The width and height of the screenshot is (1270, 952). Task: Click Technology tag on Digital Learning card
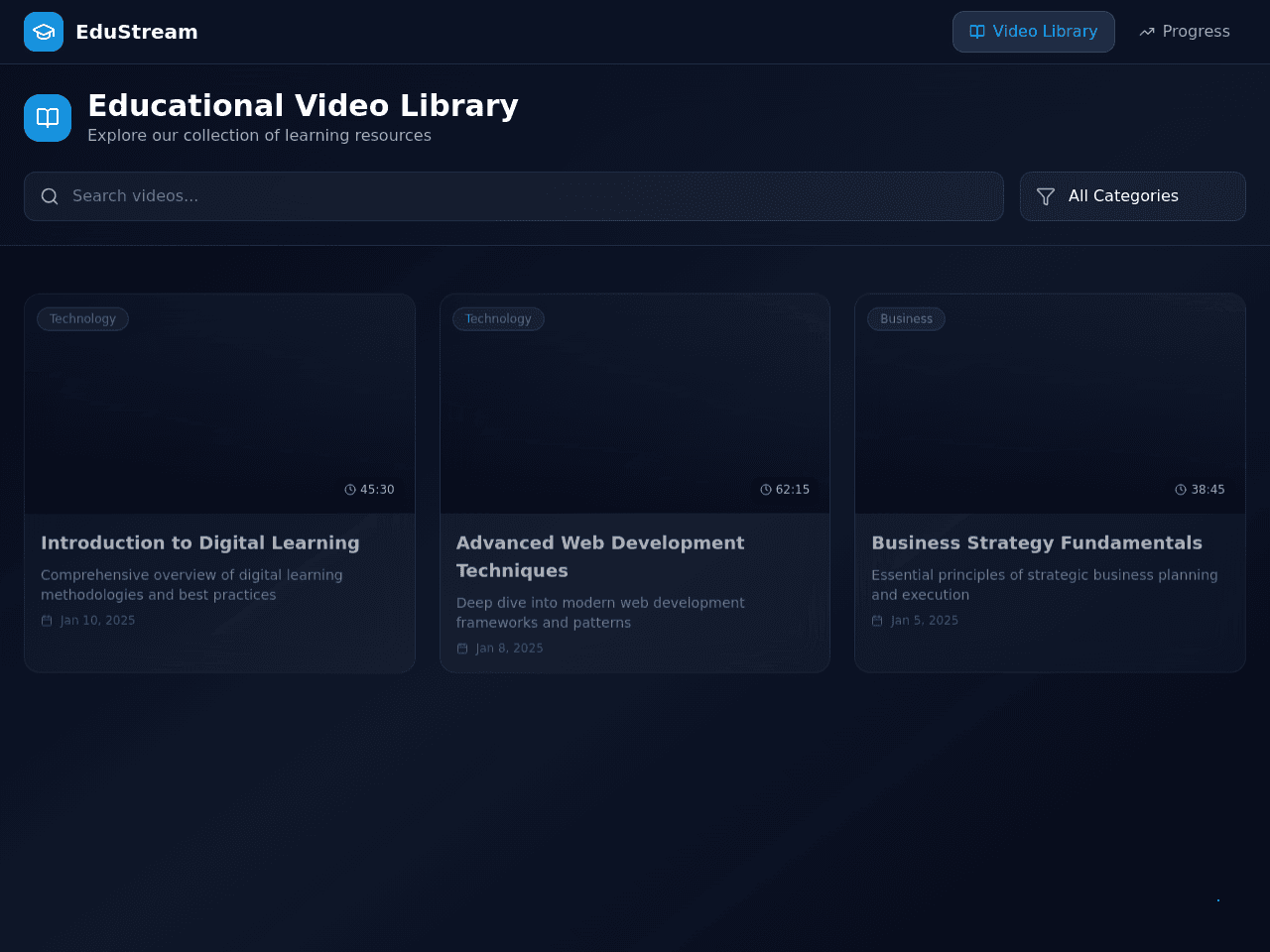82,318
